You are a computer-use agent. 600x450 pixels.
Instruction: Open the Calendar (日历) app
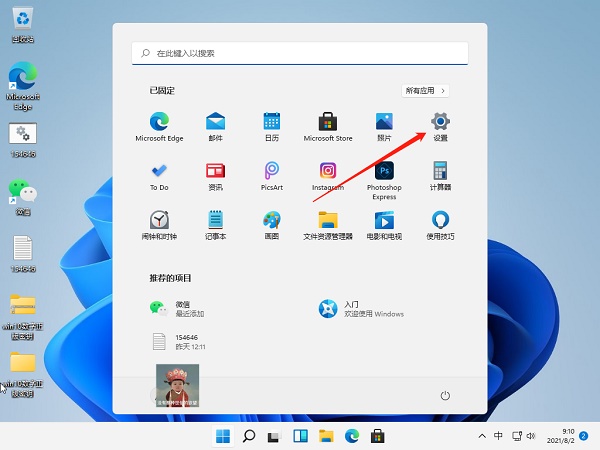272,127
